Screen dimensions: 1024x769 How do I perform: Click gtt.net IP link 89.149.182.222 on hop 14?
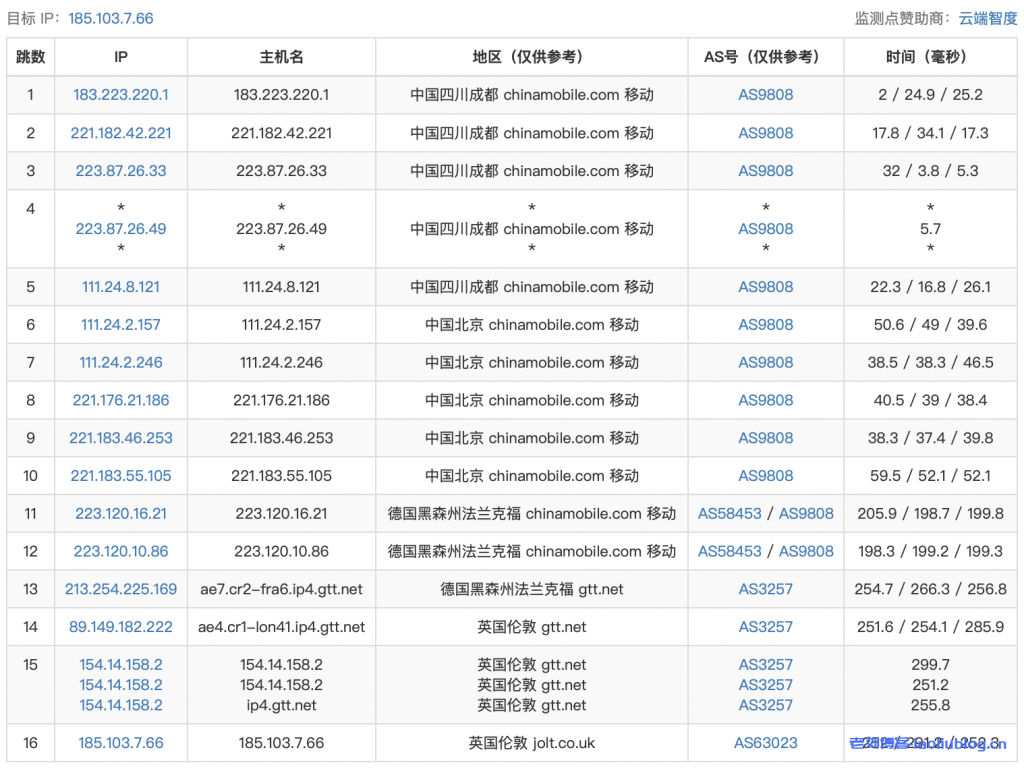[x=120, y=627]
